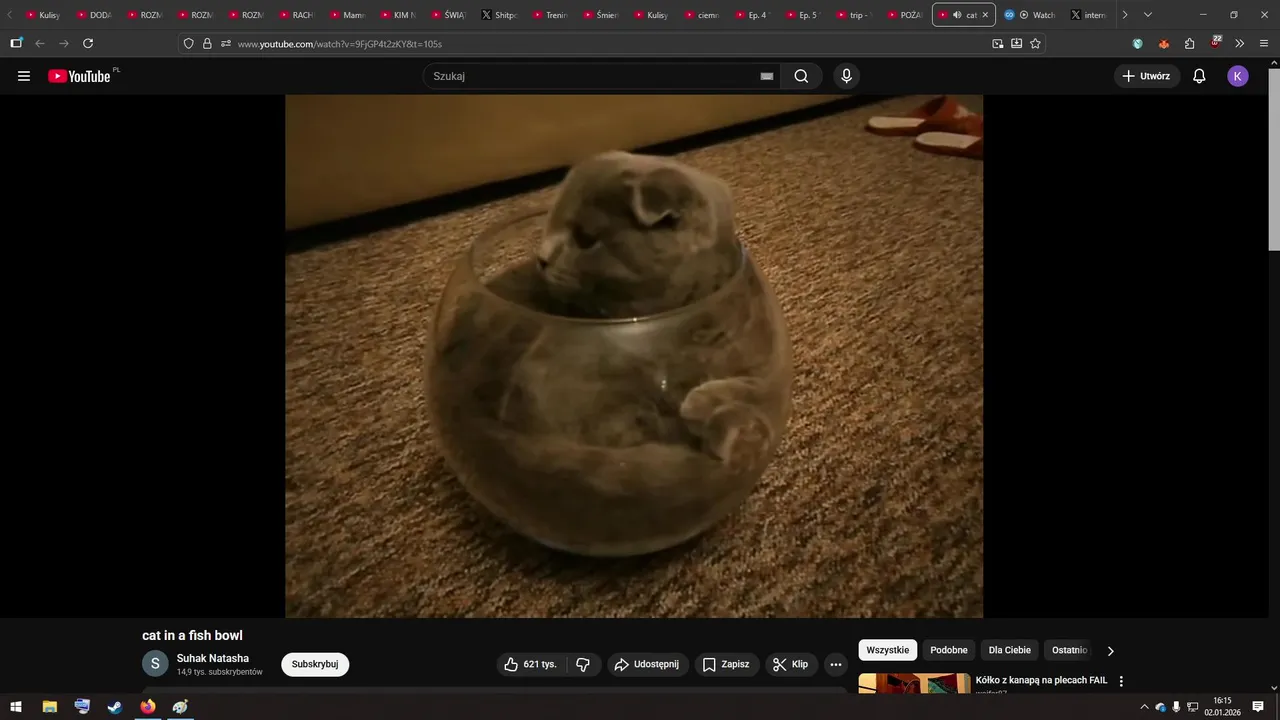
Task: Select the Dla Ciebie filter chip
Action: pos(1010,650)
